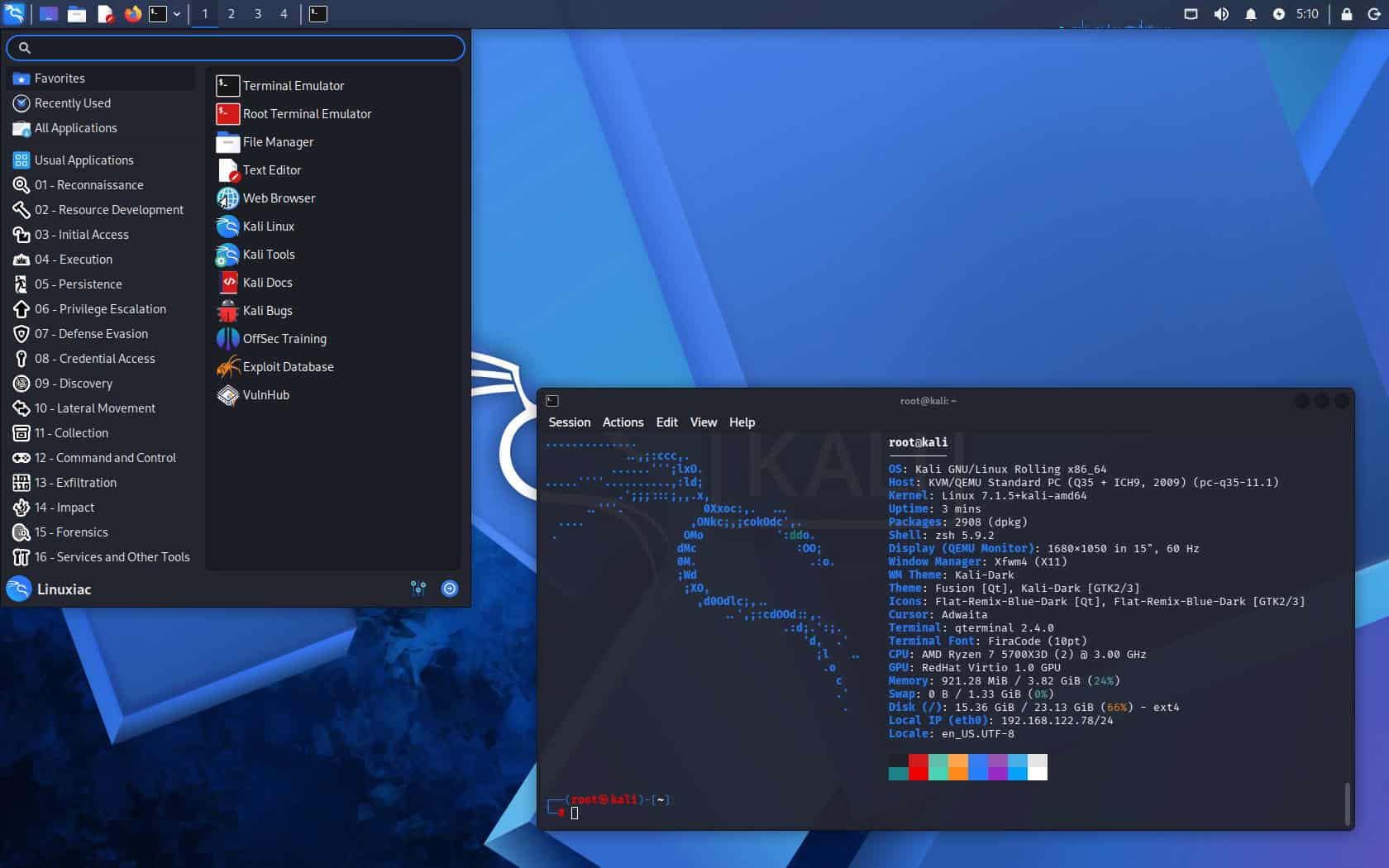Open Text Editor from favorites

pyautogui.click(x=333, y=169)
